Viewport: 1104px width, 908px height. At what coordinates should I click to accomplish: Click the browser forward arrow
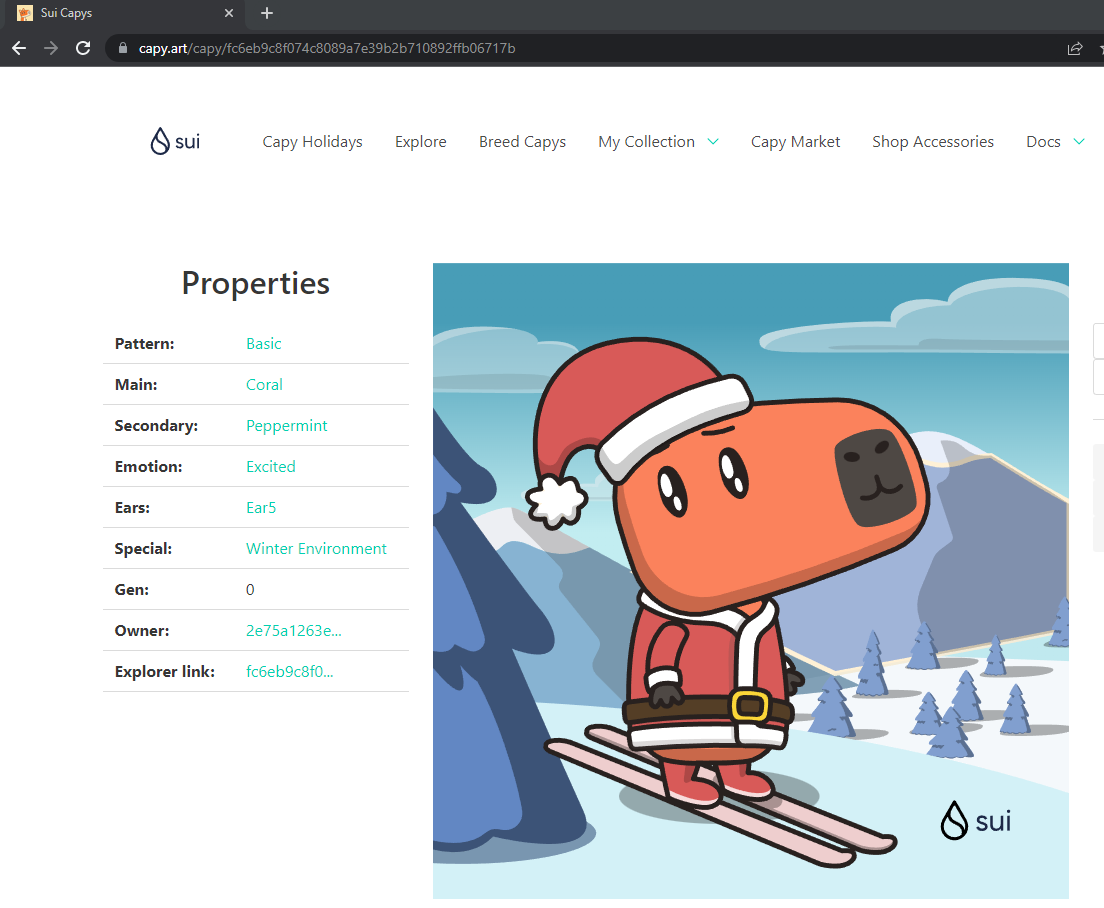pos(51,48)
